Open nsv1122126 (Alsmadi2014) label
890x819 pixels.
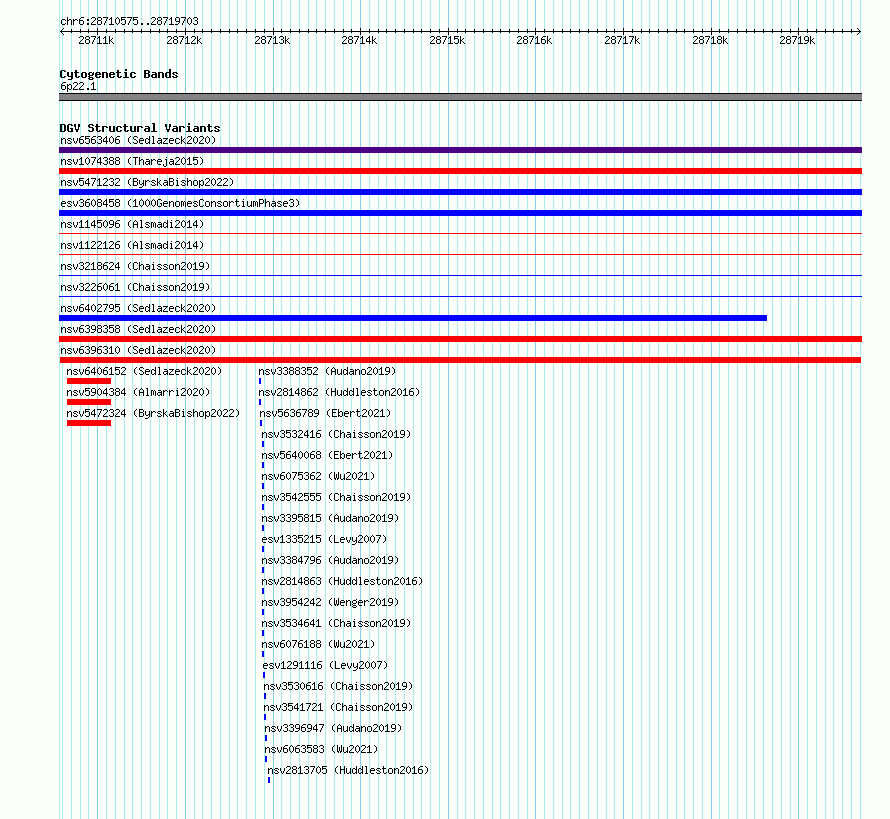(132, 245)
